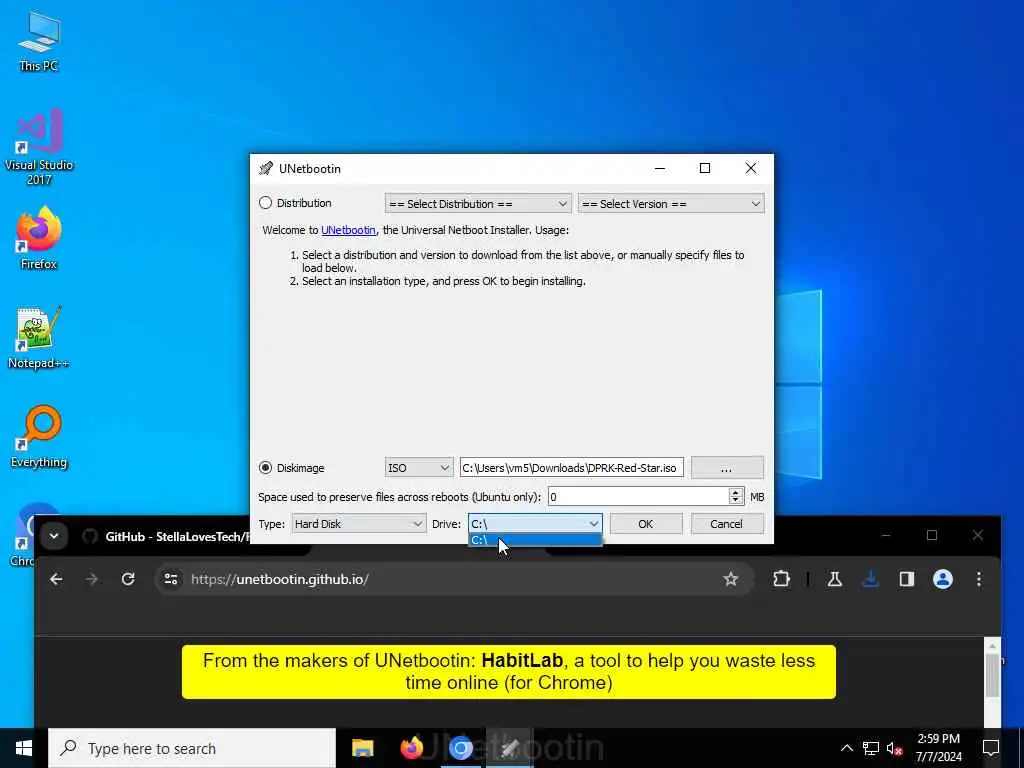
Task: Open Notepad++ desktop shortcut
Action: point(39,338)
